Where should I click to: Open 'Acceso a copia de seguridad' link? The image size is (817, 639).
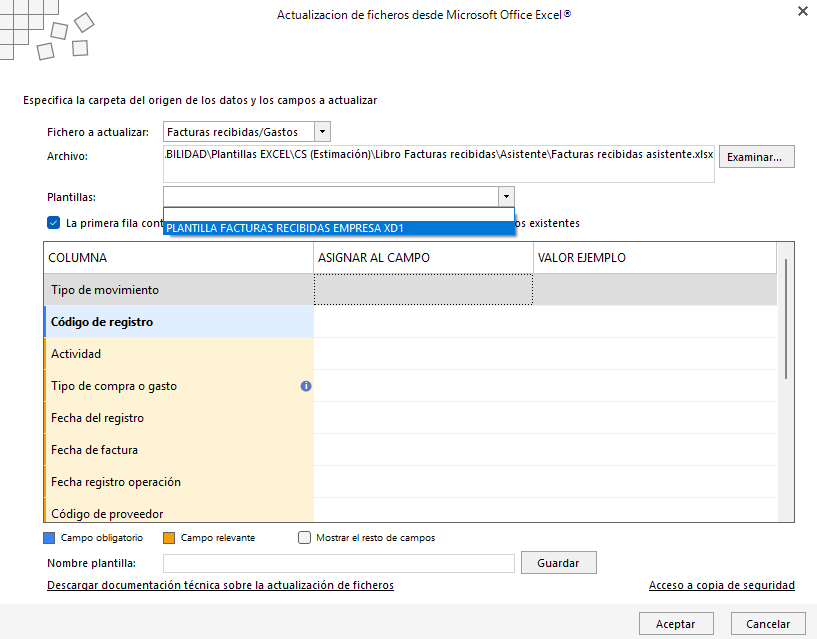[x=722, y=585]
